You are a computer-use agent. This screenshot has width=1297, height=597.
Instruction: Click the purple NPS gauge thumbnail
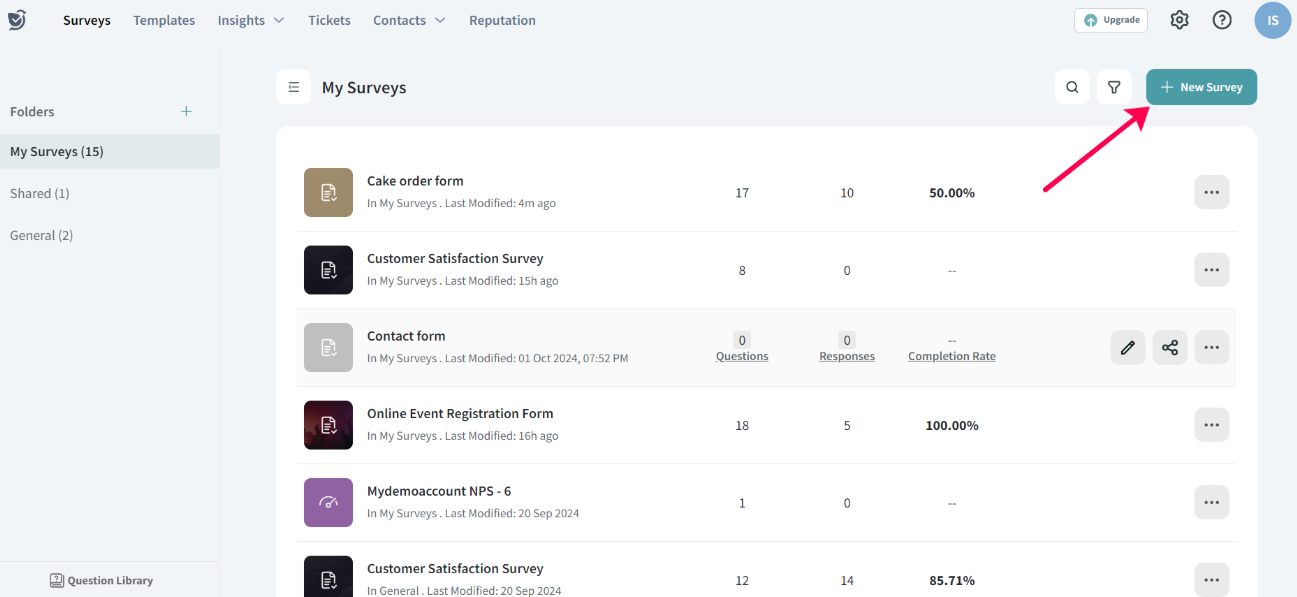click(x=328, y=502)
